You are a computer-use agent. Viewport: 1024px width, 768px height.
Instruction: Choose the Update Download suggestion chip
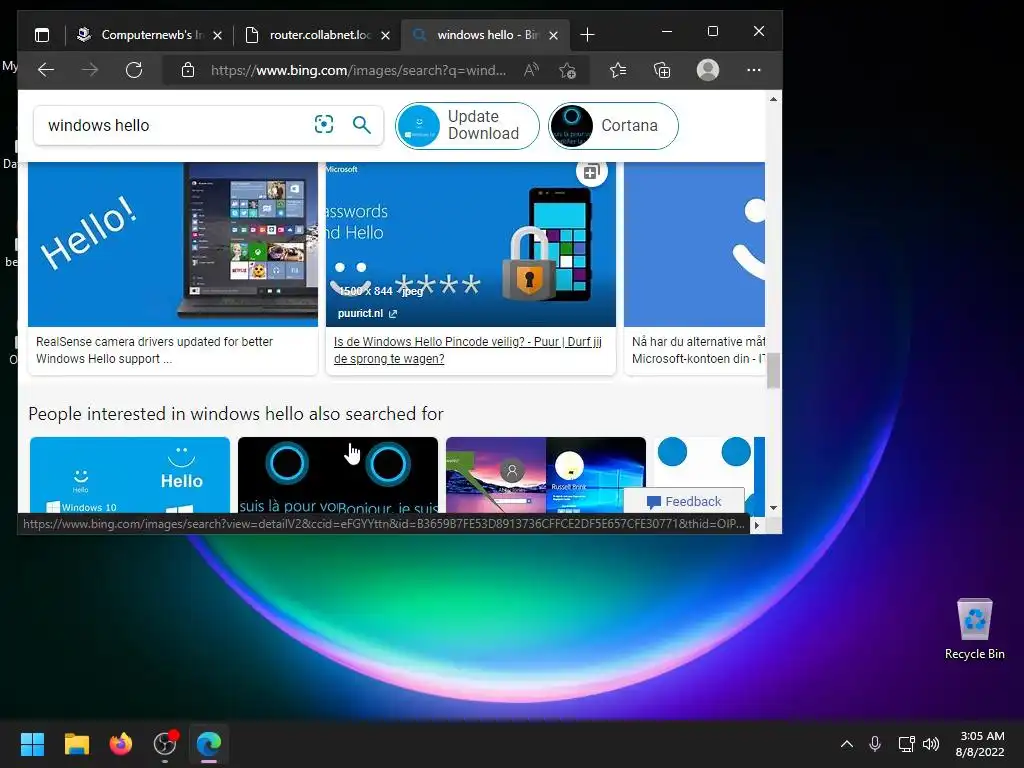468,125
